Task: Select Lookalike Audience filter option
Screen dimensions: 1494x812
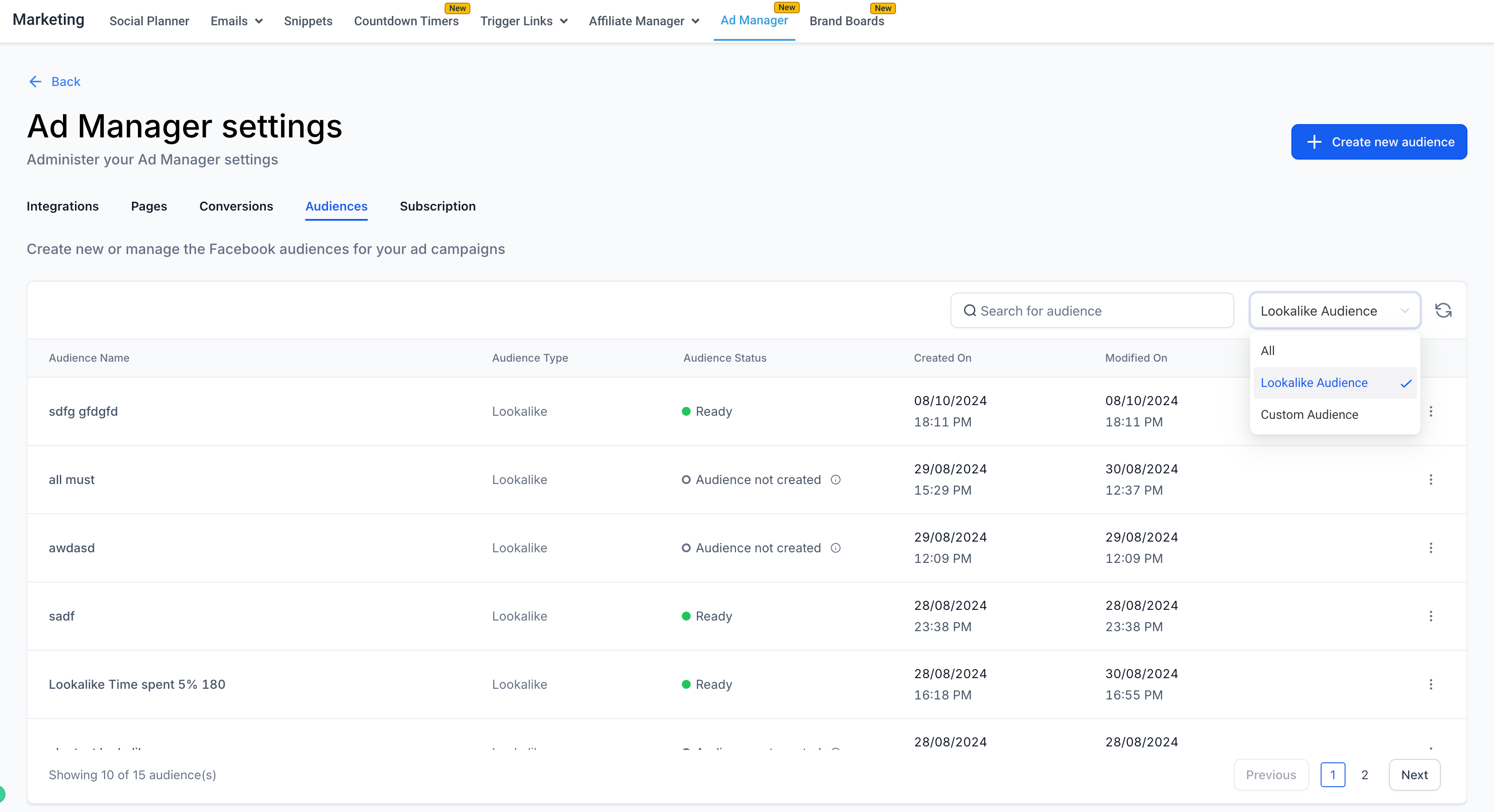Action: pyautogui.click(x=1335, y=383)
